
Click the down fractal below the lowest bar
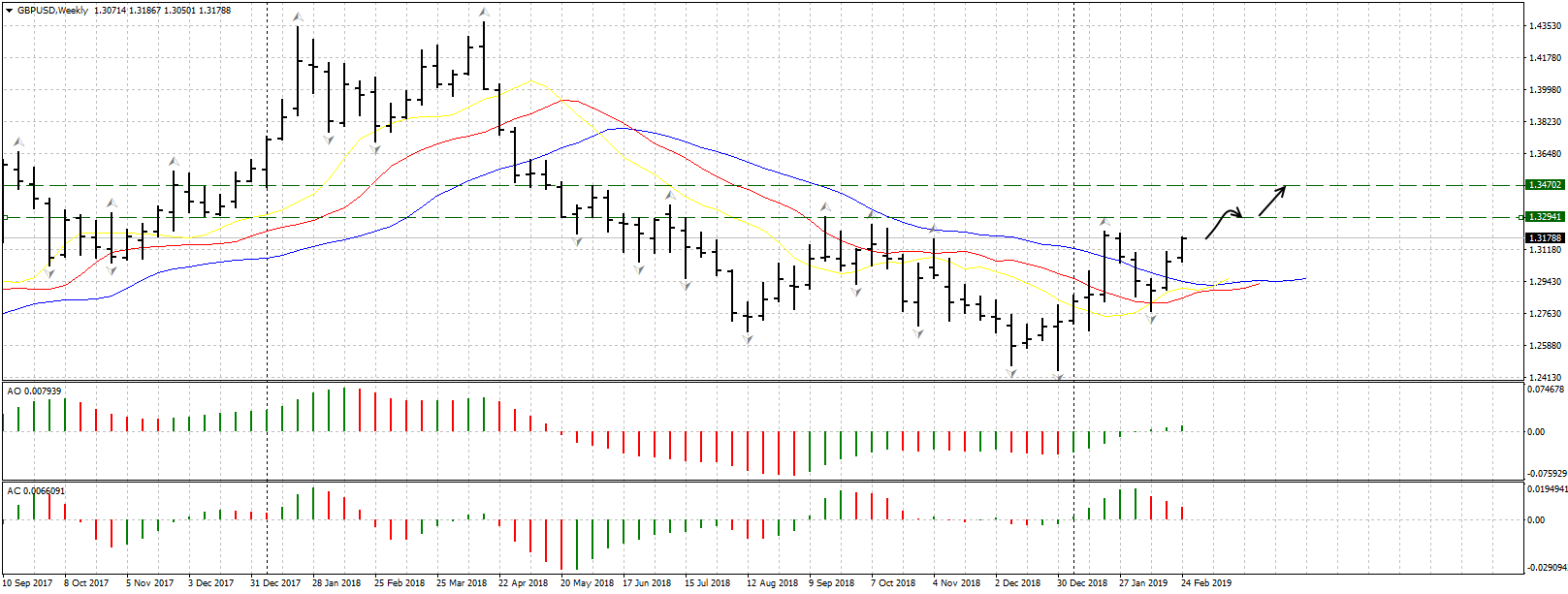pos(1059,378)
